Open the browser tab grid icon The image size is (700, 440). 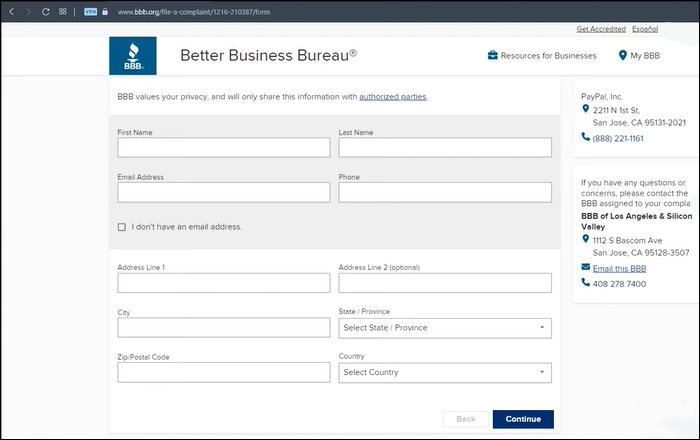click(62, 11)
